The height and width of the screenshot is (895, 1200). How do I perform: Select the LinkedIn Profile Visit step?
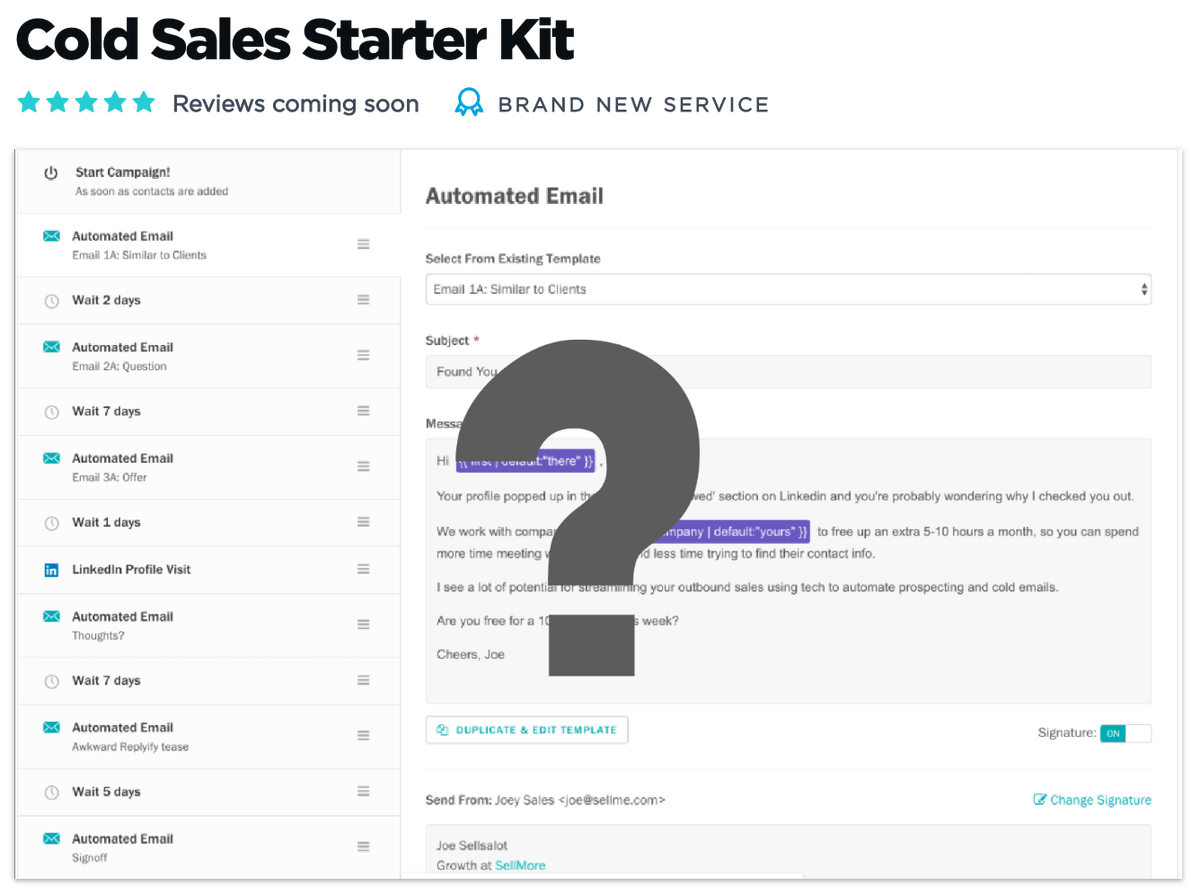pyautogui.click(x=208, y=569)
